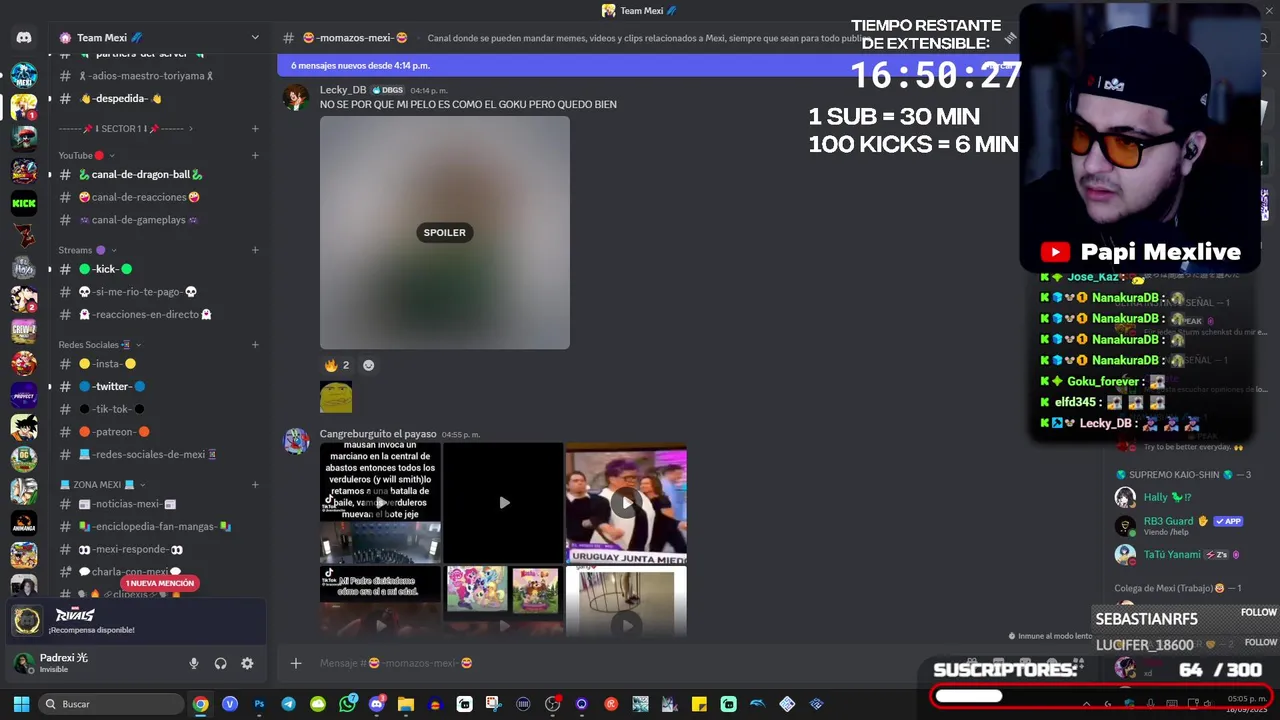Screen dimensions: 1280x720
Task: Jump to 1 NUEVA MENCIÓN
Action: [160, 583]
